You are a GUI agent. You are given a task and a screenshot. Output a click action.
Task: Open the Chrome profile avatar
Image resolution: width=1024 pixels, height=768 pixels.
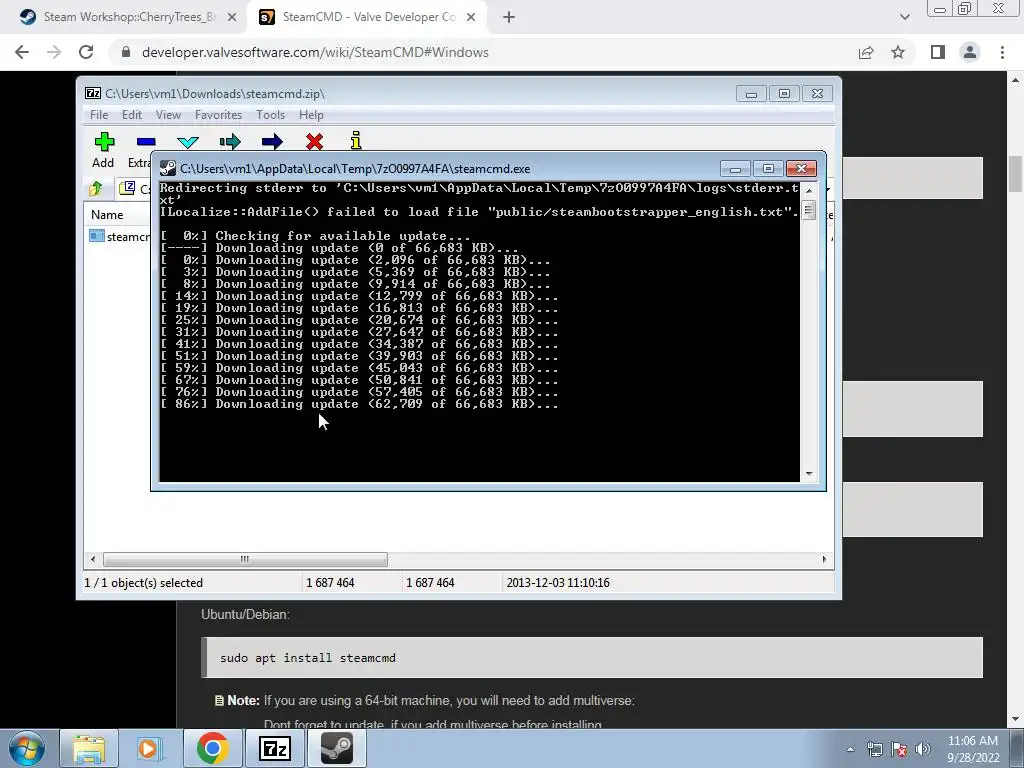[x=970, y=52]
